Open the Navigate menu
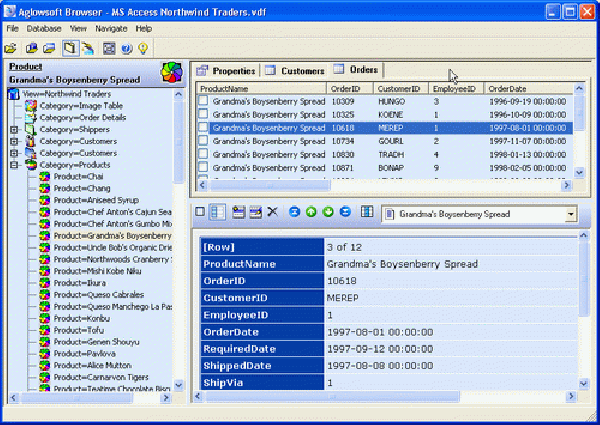 tap(110, 29)
